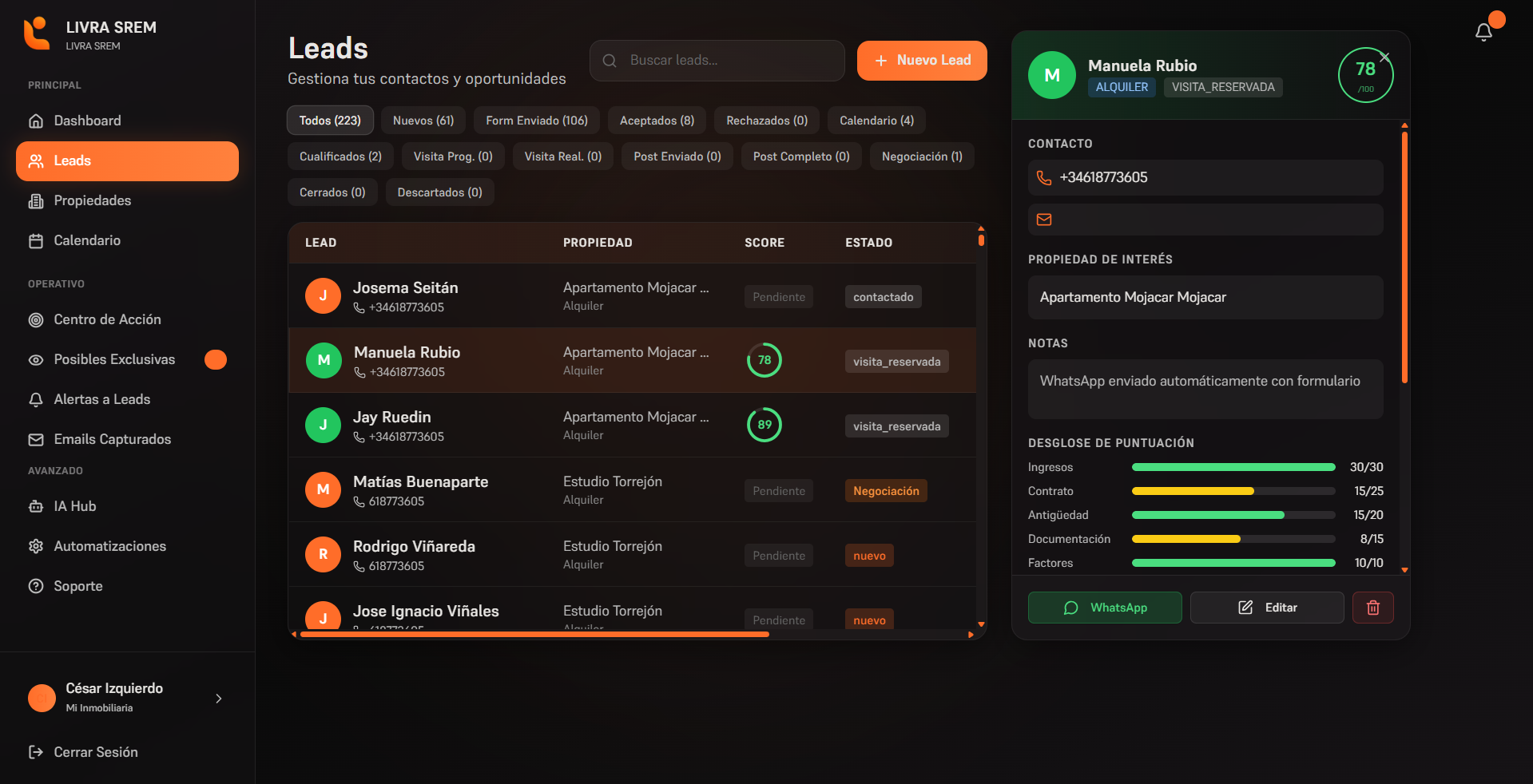Viewport: 1533px width, 784px height.
Task: Toggle the Negociación (1) filter chip
Action: click(921, 156)
